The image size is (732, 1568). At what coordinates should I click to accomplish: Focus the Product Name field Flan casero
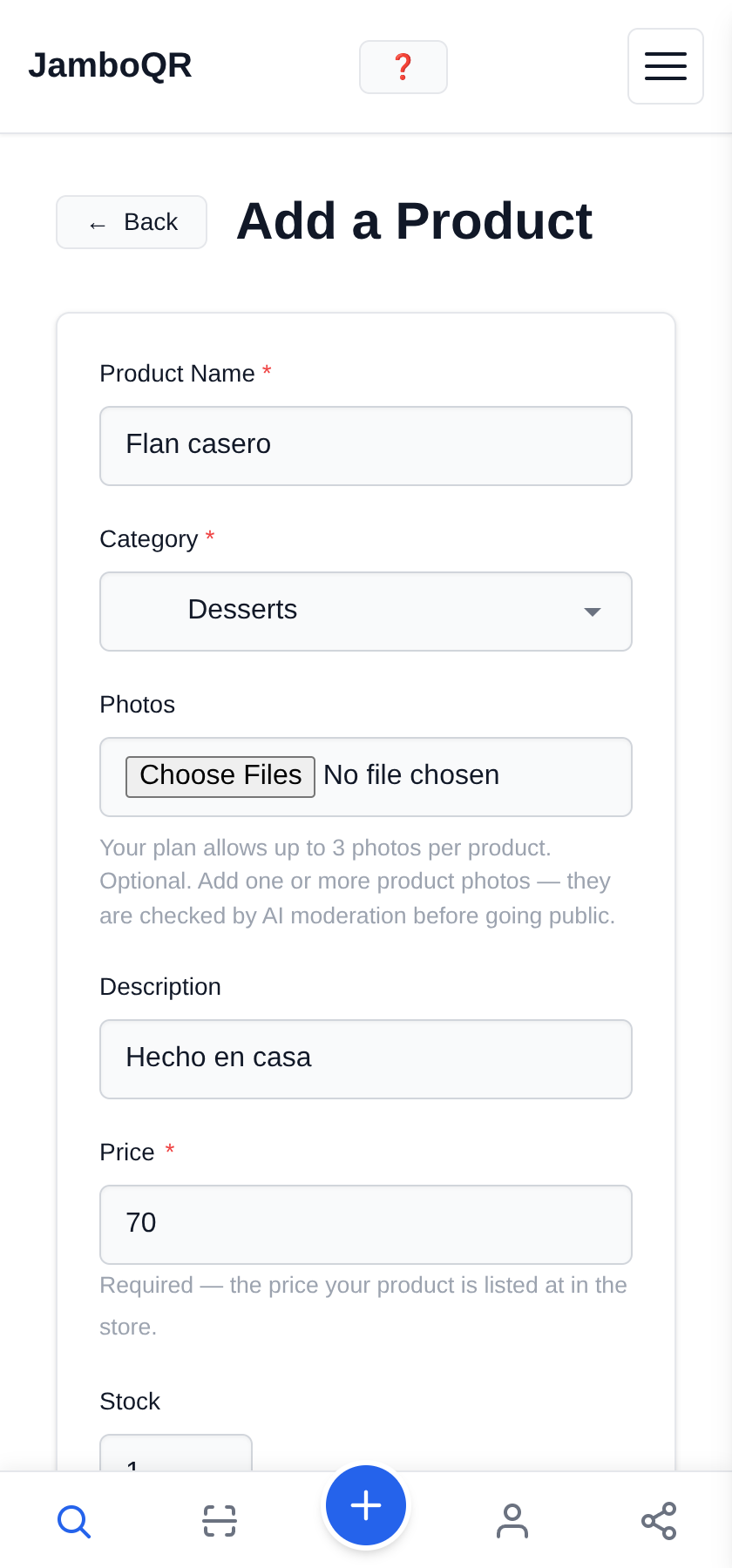click(366, 446)
